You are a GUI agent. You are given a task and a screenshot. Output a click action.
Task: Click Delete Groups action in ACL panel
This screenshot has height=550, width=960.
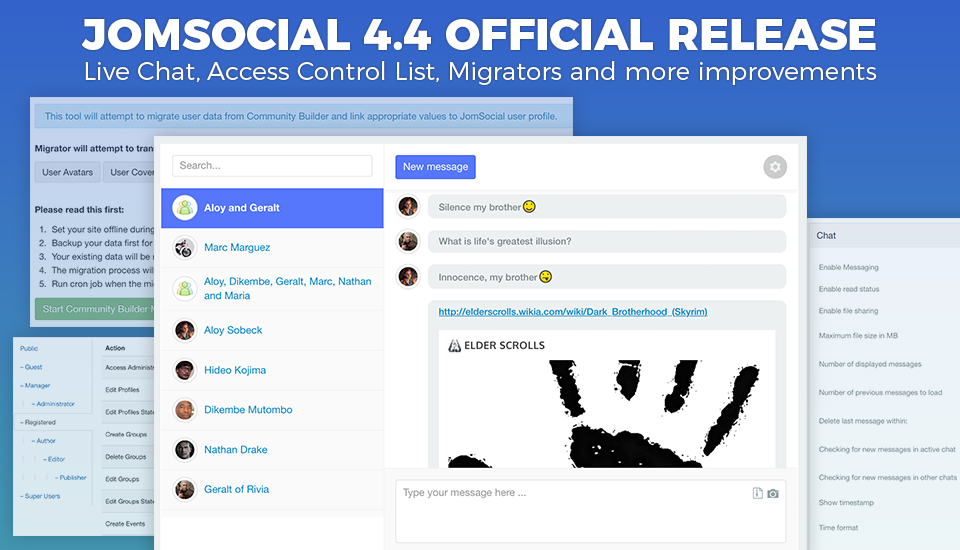tap(126, 457)
